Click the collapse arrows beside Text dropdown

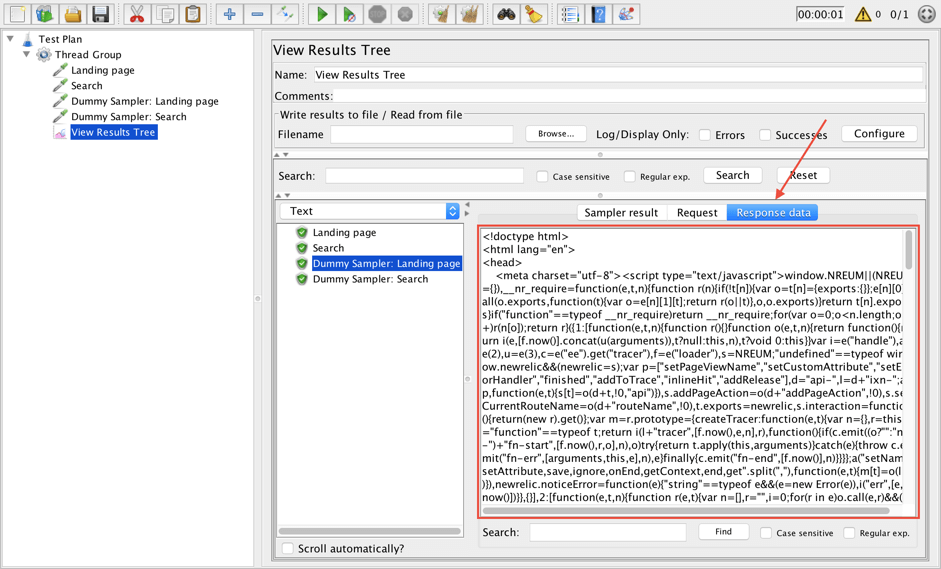pos(467,209)
